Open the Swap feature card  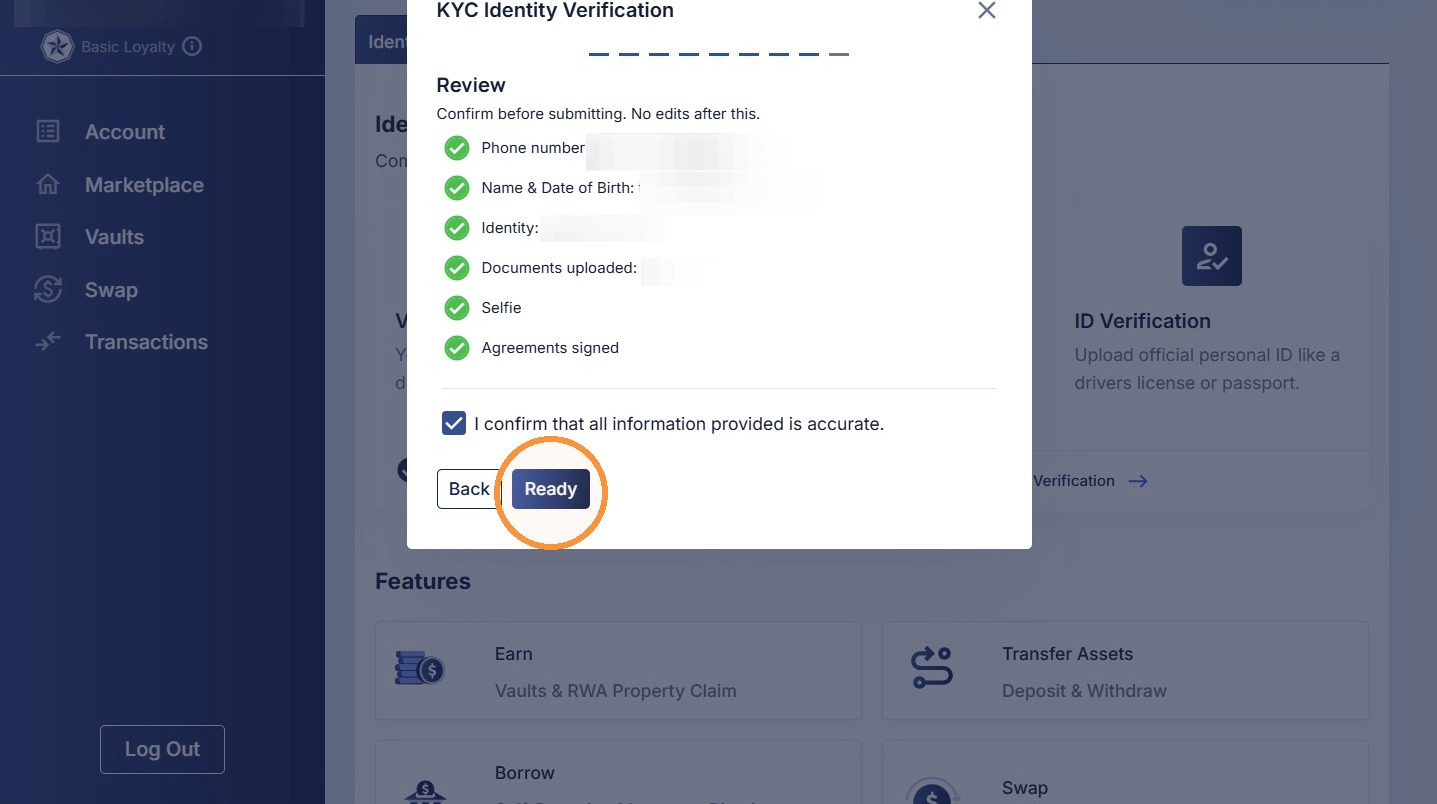[x=1125, y=772]
